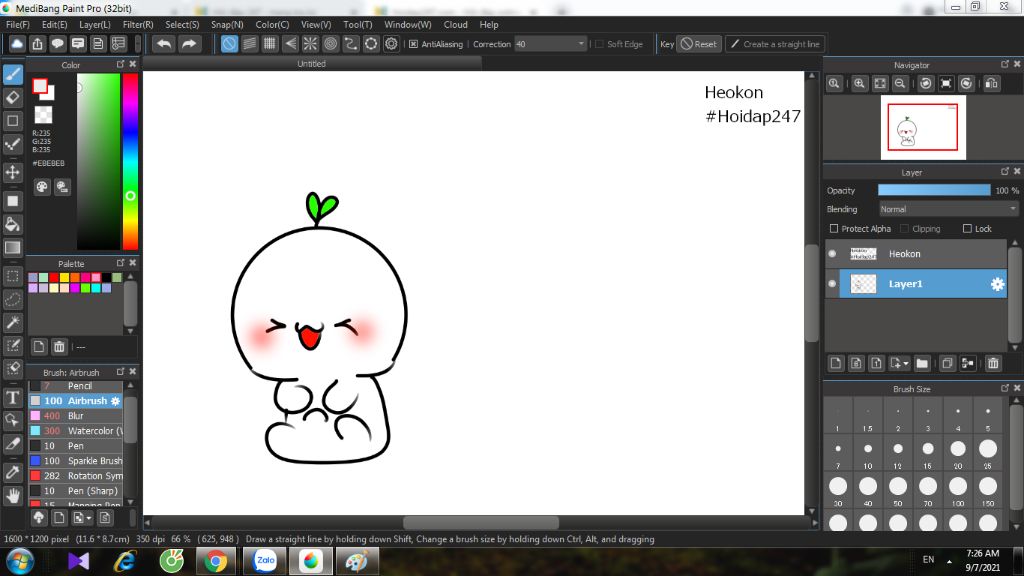Select the Magic Wand tool
Image resolution: width=1024 pixels, height=576 pixels.
(13, 322)
